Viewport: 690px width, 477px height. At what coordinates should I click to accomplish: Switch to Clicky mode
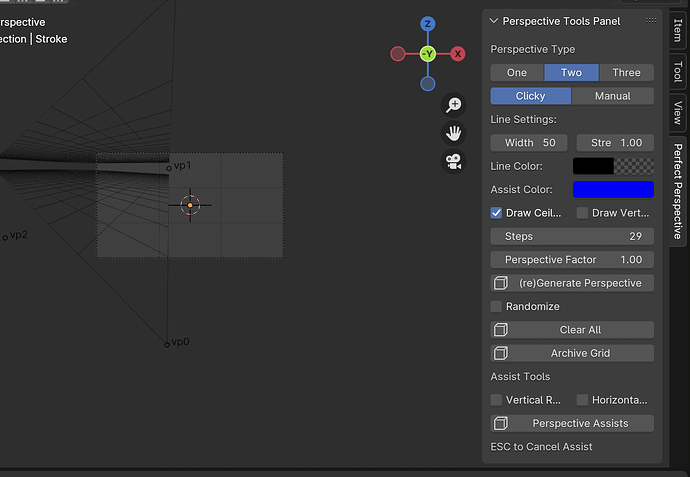pyautogui.click(x=530, y=96)
